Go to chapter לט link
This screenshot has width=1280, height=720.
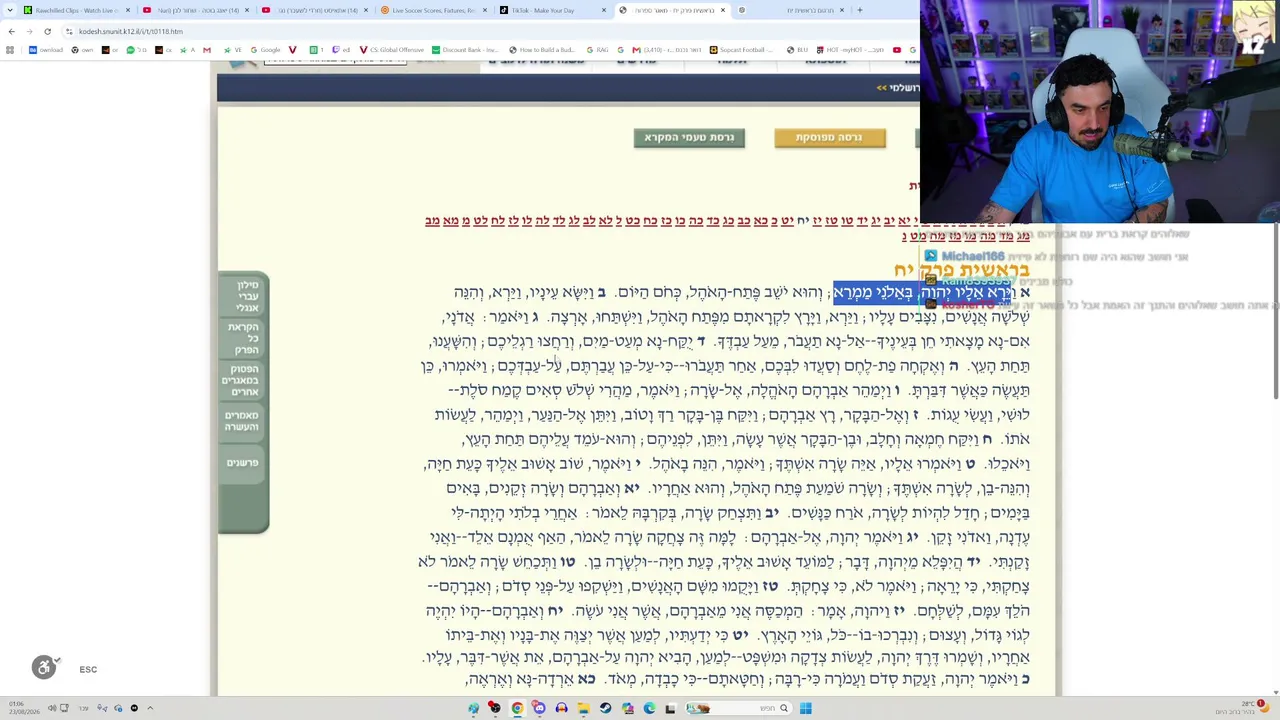tap(481, 220)
